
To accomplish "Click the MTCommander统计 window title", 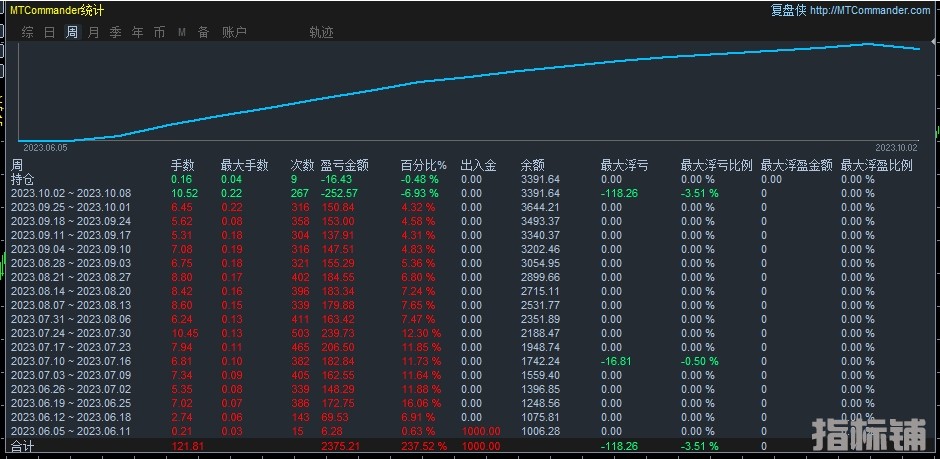I will [x=57, y=10].
